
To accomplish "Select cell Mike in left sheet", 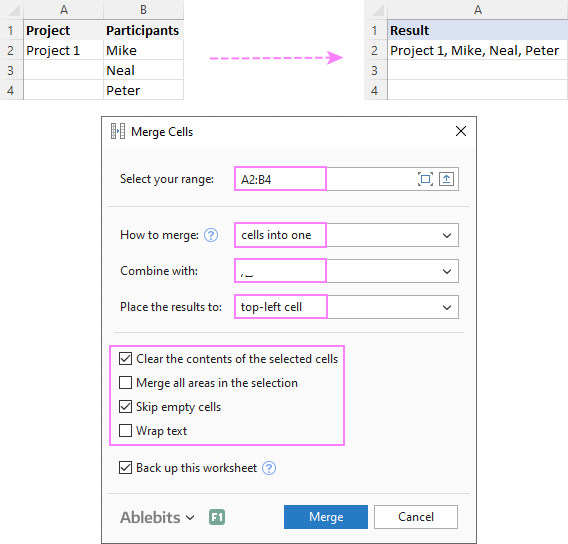I will pyautogui.click(x=143, y=50).
